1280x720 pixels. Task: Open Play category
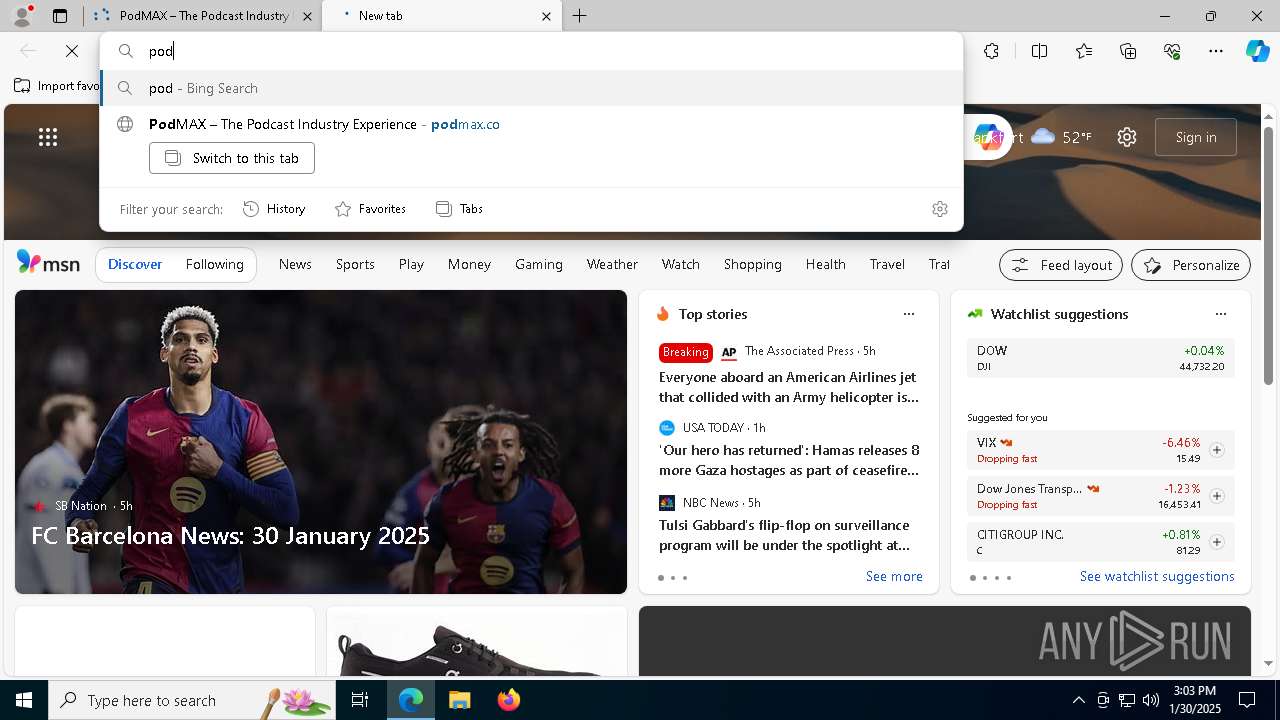(x=411, y=264)
